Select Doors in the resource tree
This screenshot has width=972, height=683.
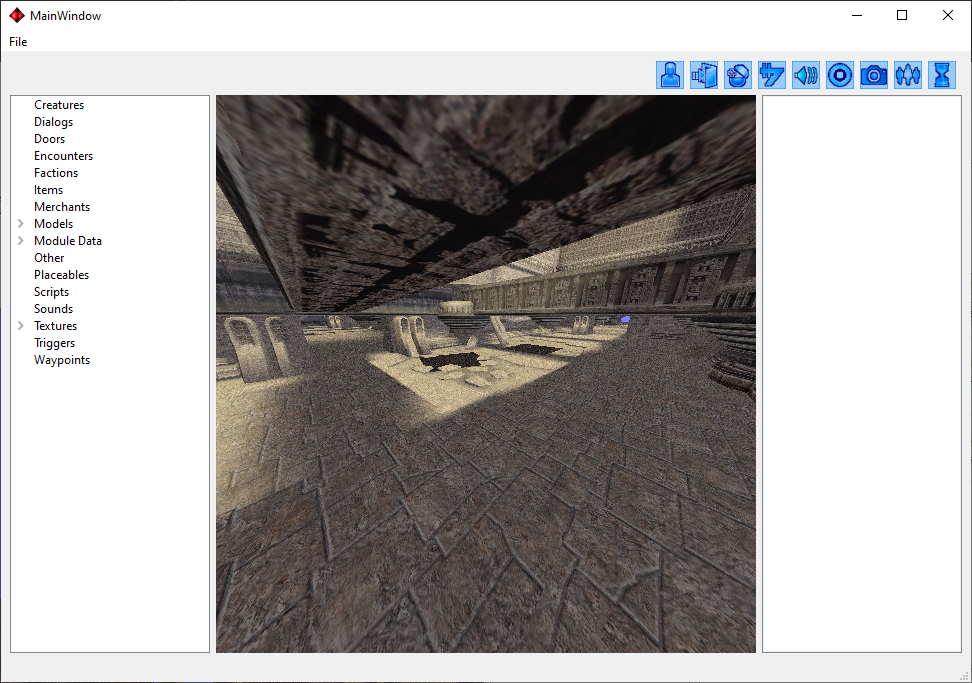click(50, 139)
